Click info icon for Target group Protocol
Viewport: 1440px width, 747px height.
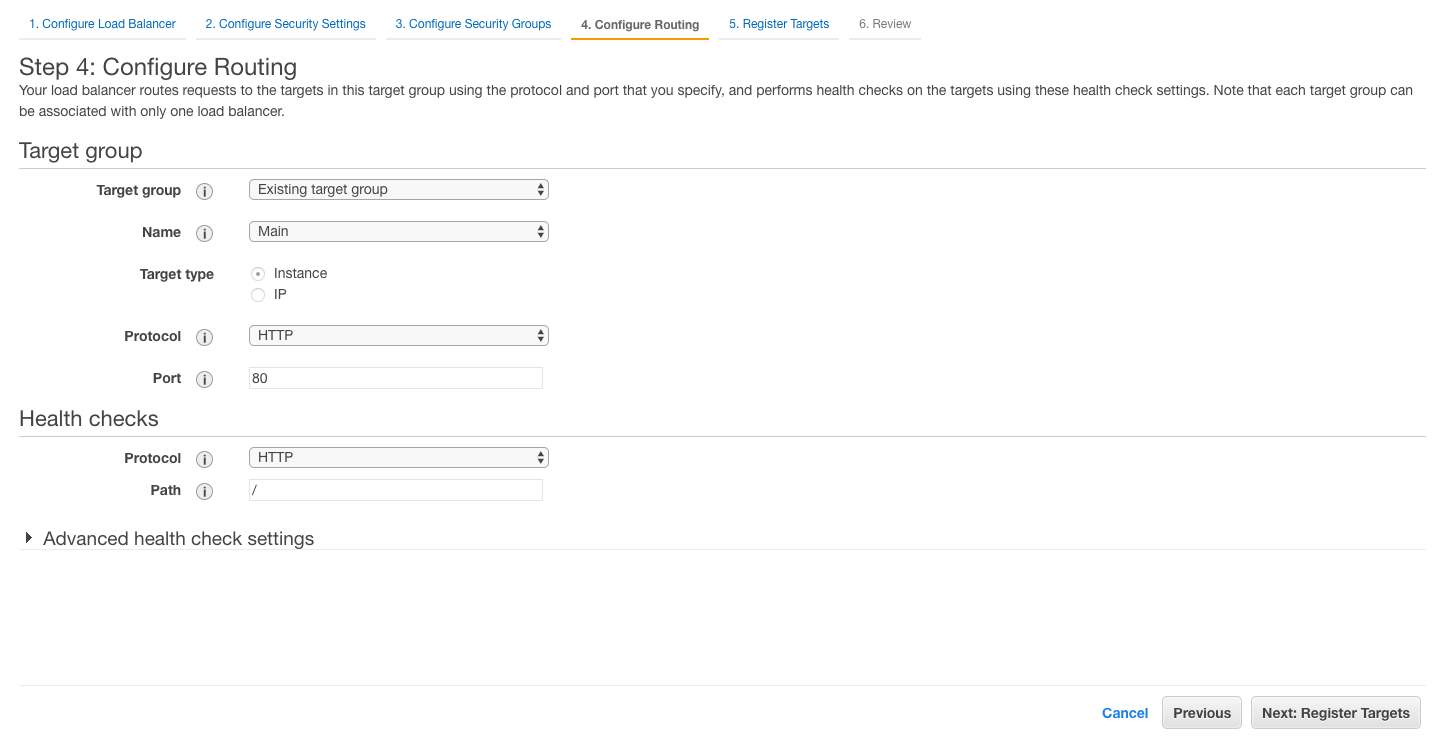pyautogui.click(x=204, y=337)
